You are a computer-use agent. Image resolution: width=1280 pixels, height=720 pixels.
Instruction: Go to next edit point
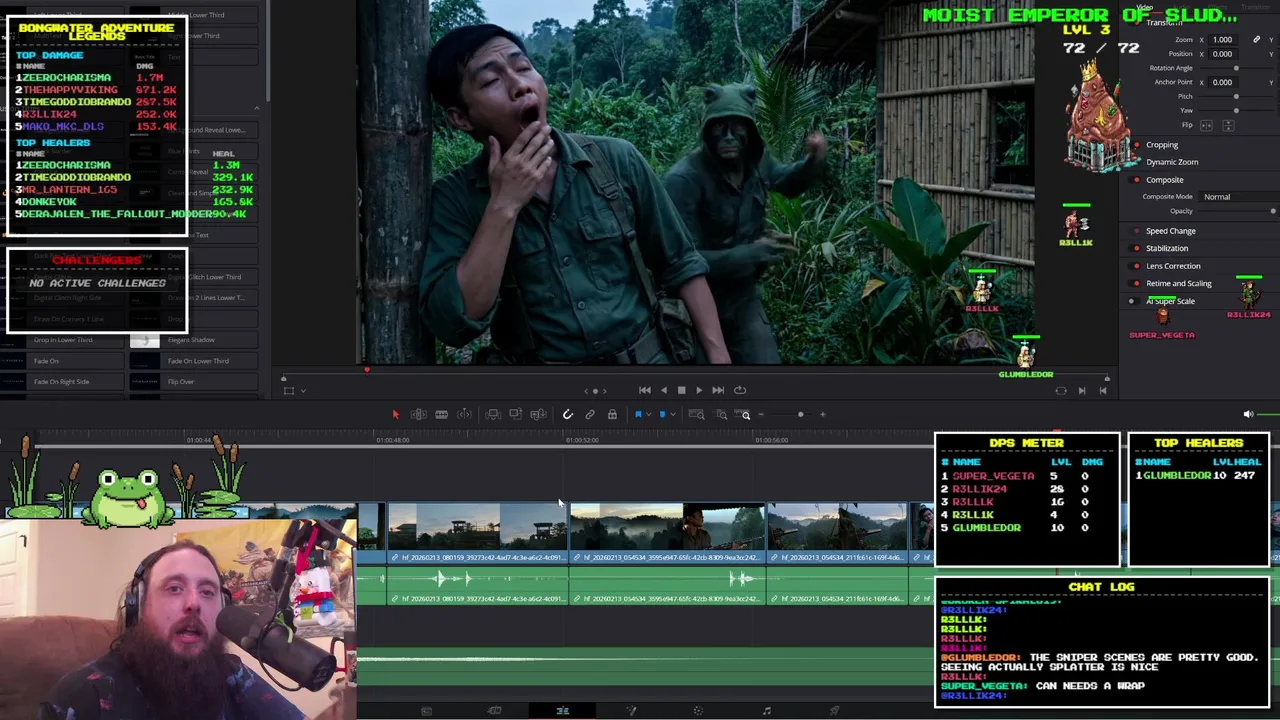tap(1082, 391)
